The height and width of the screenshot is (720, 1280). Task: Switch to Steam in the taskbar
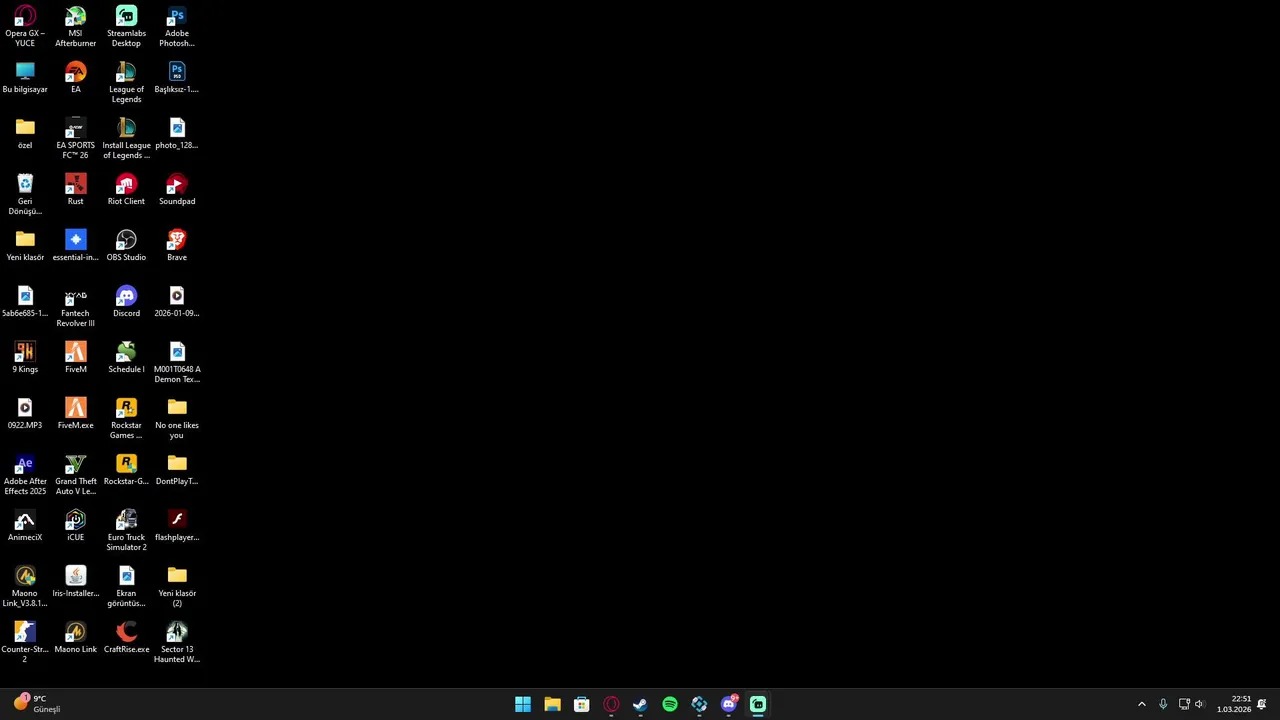[x=640, y=704]
